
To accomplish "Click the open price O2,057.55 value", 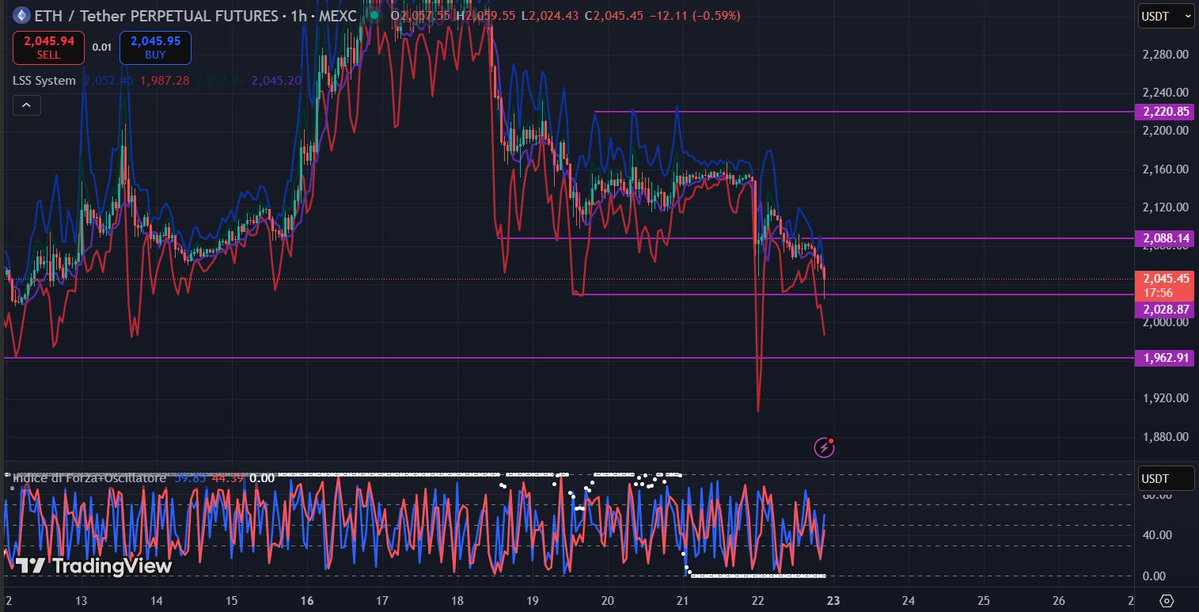I will point(421,15).
